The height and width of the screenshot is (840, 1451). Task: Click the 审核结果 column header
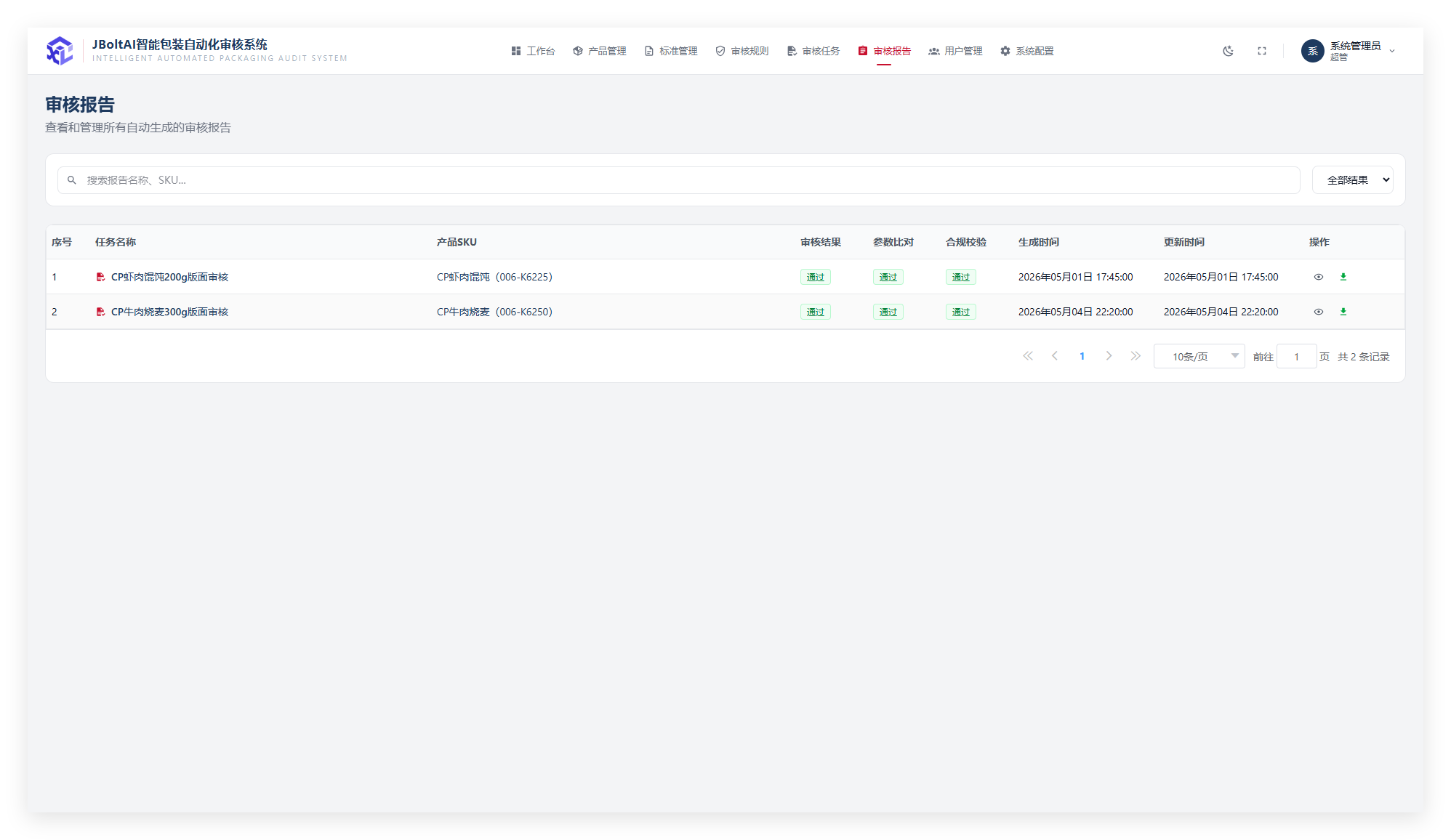pos(821,242)
